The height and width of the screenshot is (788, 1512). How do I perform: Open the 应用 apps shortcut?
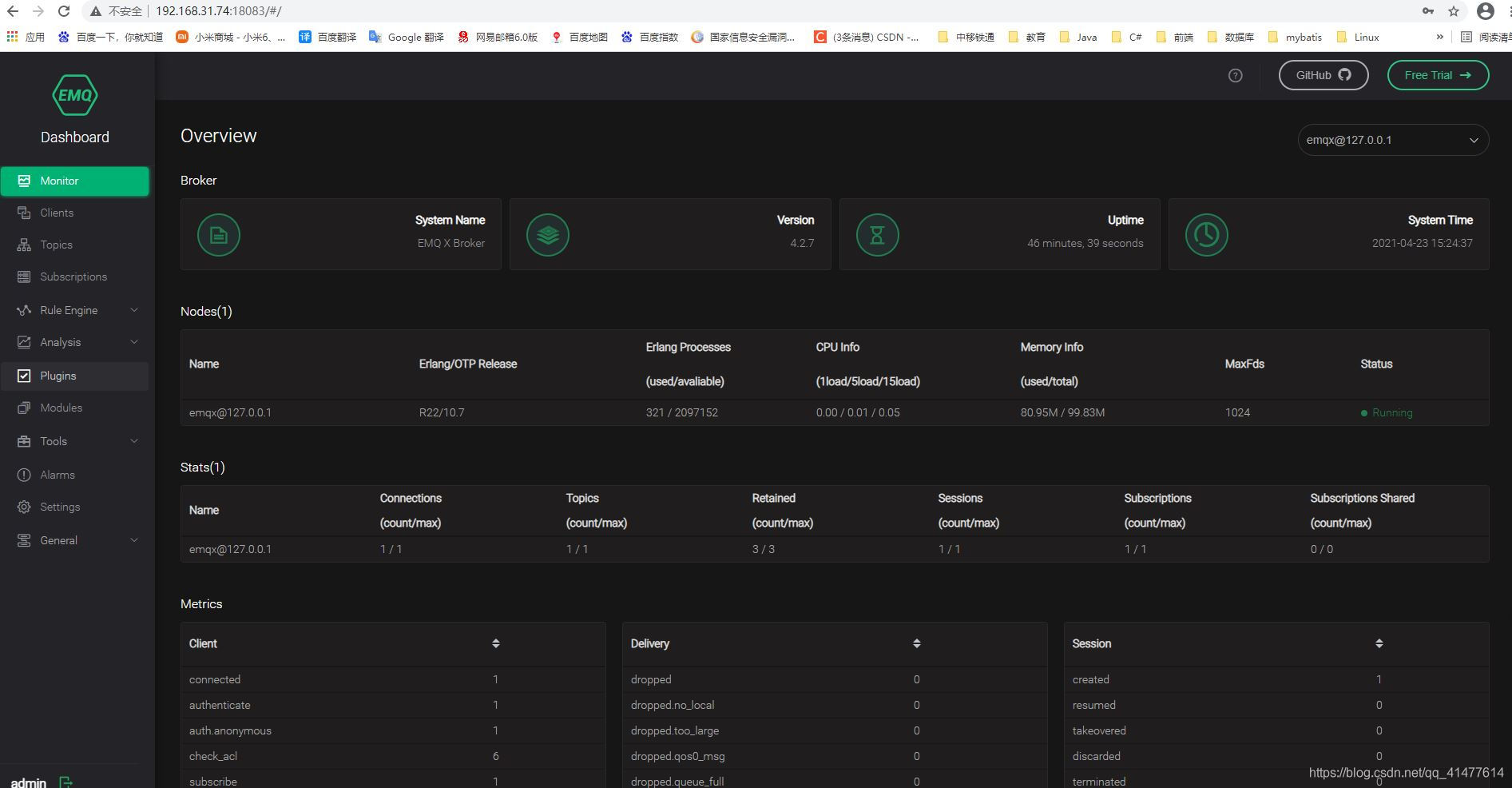[26, 37]
